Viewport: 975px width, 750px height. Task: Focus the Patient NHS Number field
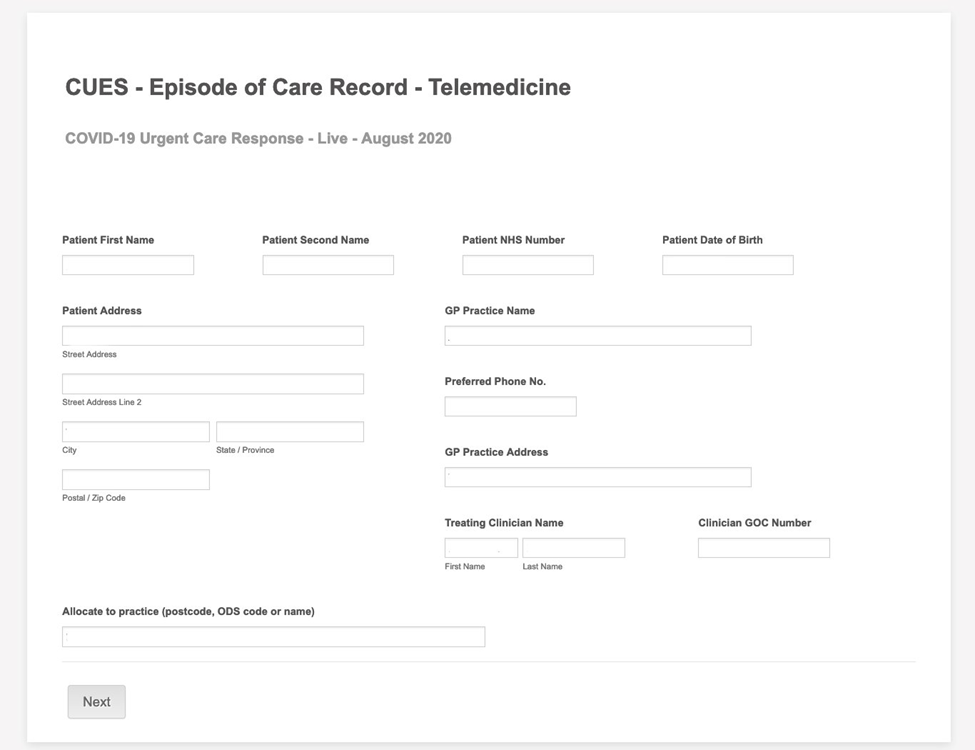[x=528, y=265]
